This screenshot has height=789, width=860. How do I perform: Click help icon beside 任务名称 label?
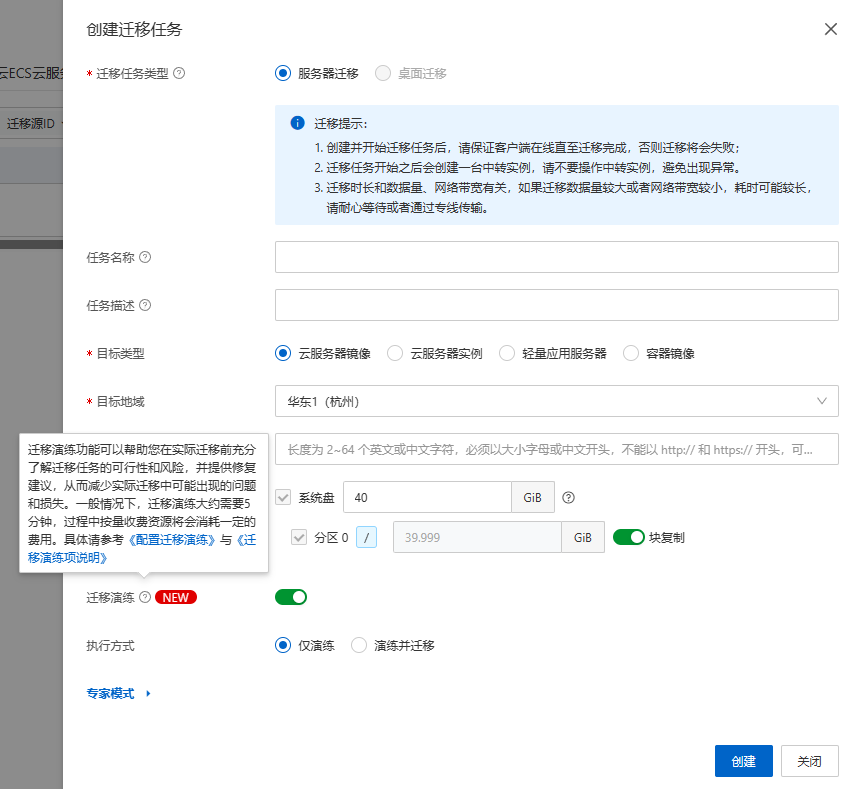point(145,257)
